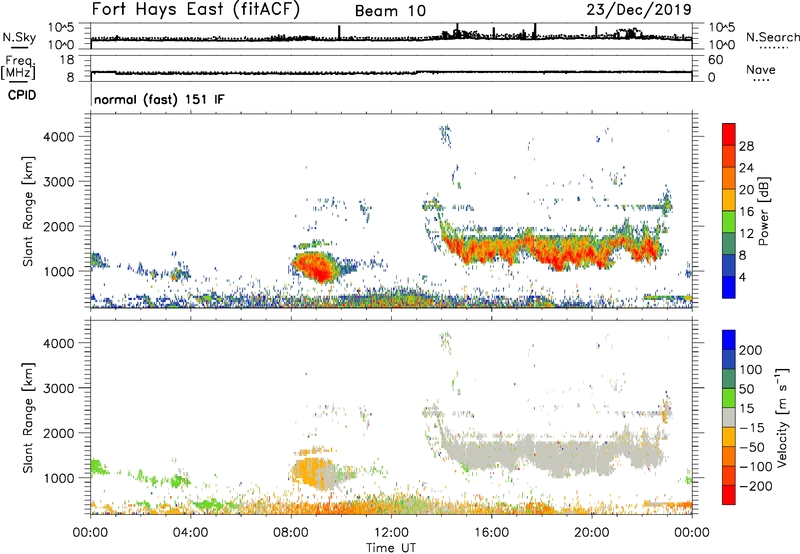
Task: Pick the yellow -50 to -15 Velocity segment
Action: 729,437
